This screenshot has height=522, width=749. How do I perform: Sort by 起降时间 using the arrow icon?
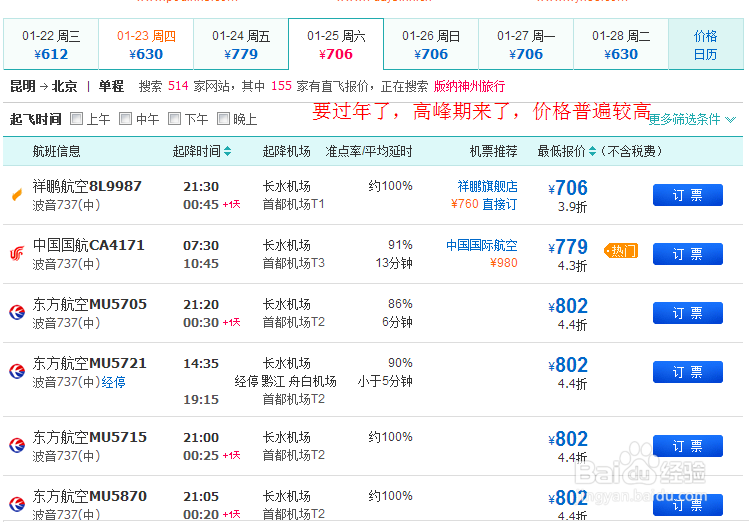[227, 151]
